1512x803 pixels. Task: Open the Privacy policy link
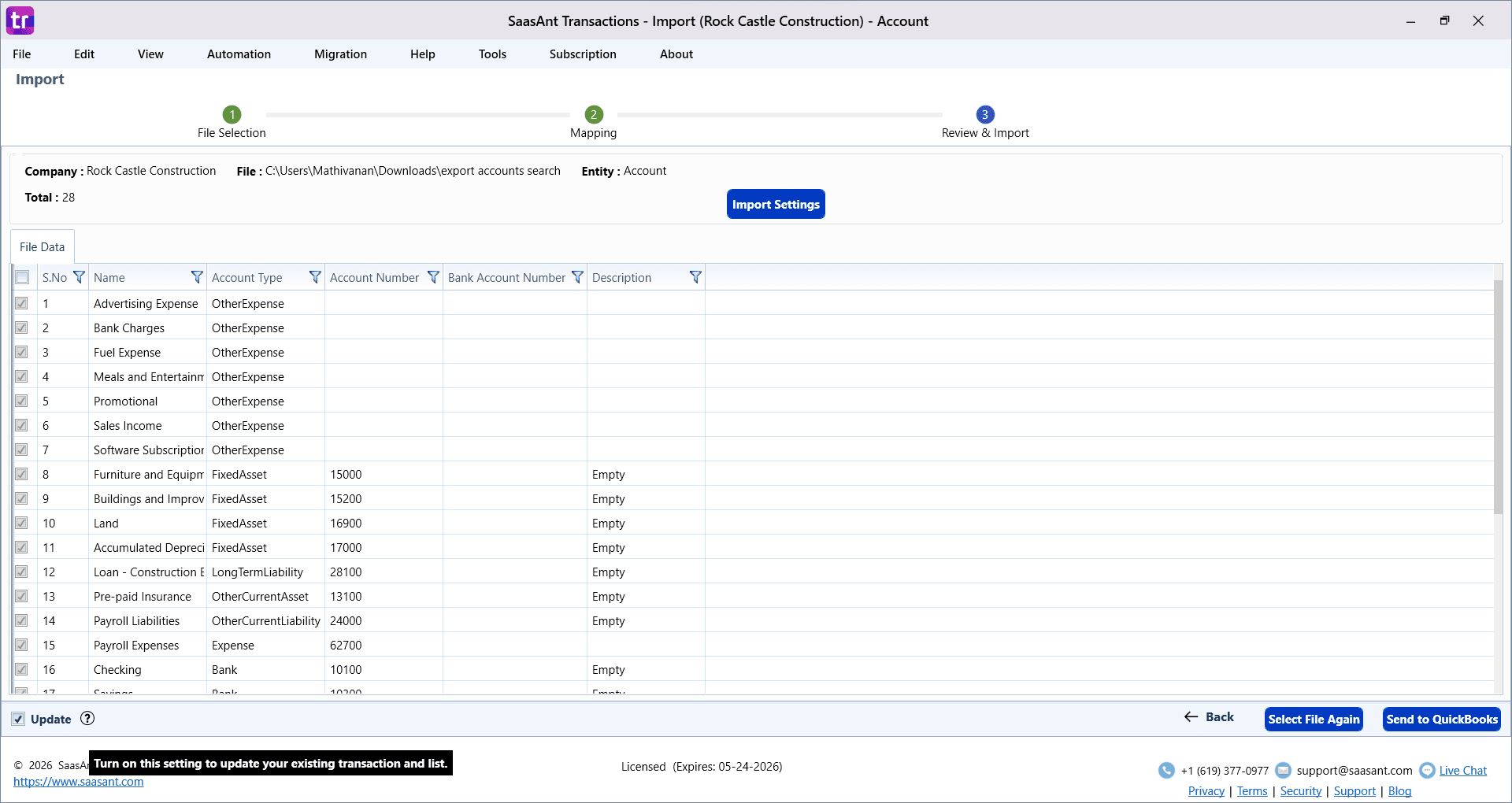click(x=1206, y=790)
